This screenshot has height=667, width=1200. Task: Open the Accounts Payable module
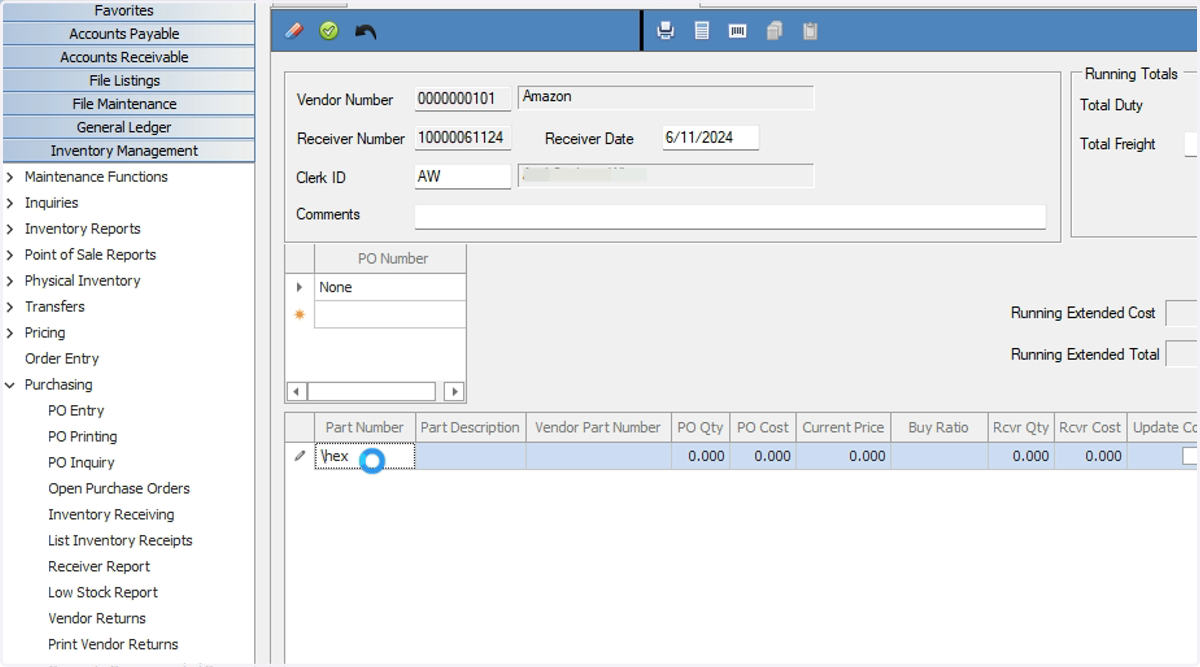128,33
